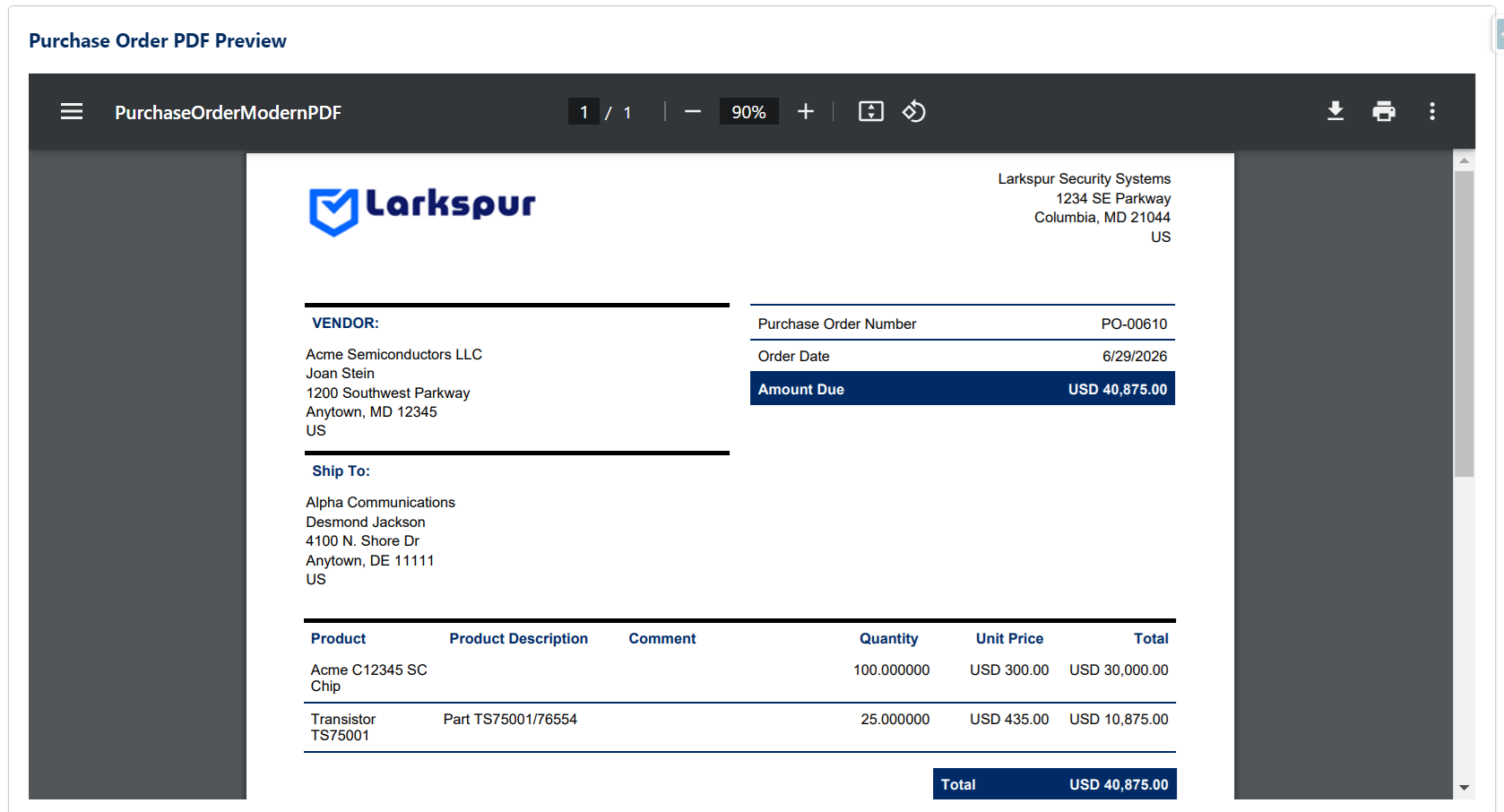This screenshot has width=1504, height=812.
Task: Click the zoom out minus icon
Action: click(x=693, y=111)
